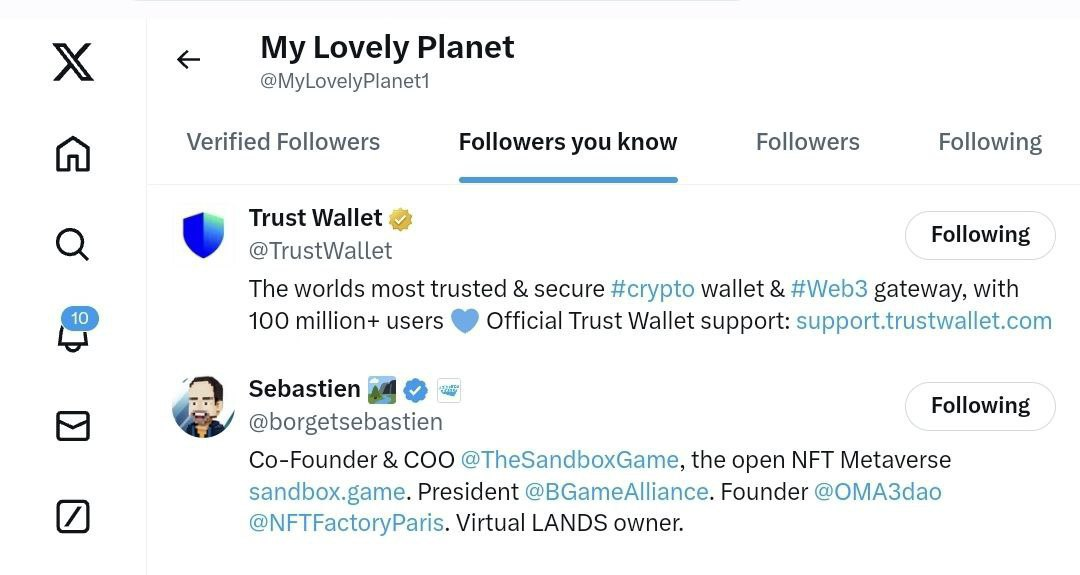Unfollow Trust Wallet via Following button
Viewport: 1080px width, 575px height.
[979, 235]
